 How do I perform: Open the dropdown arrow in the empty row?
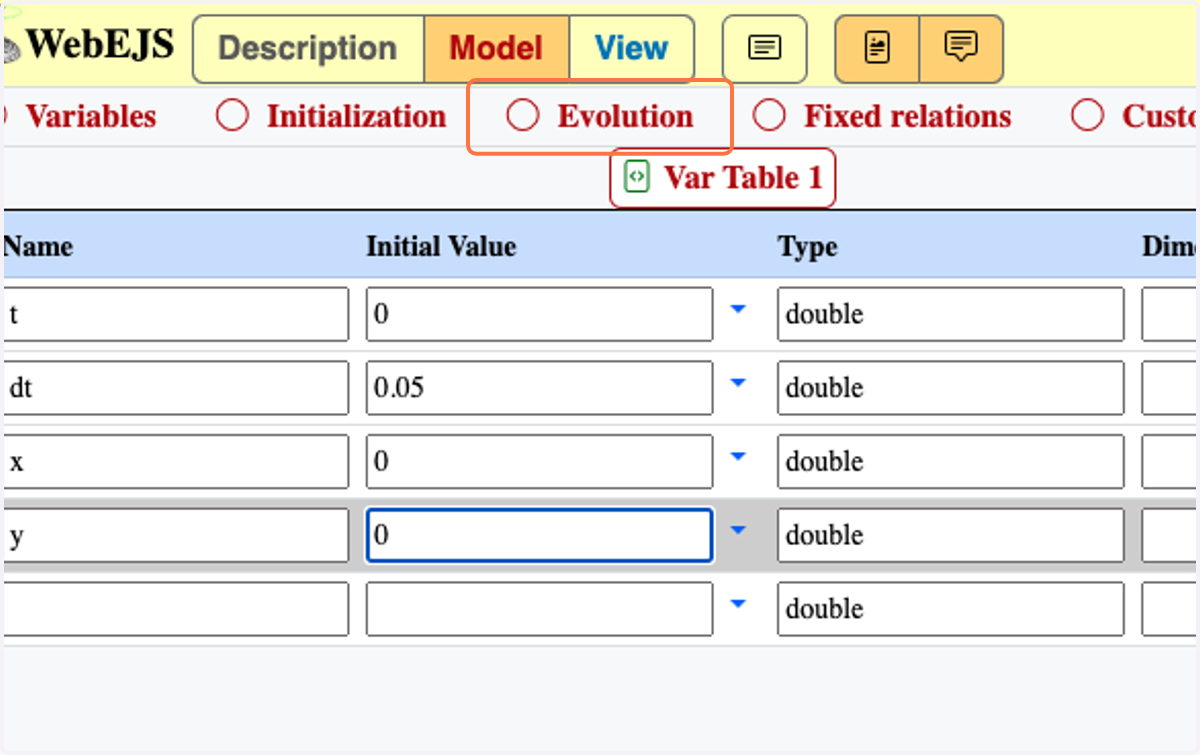tap(738, 604)
